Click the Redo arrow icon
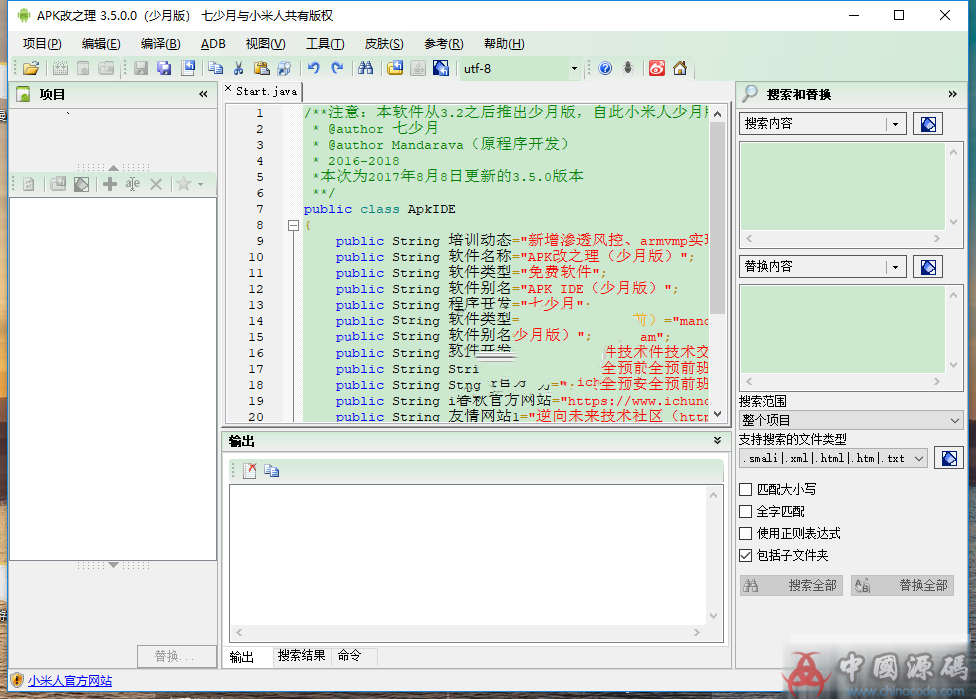The image size is (976, 699). [337, 68]
